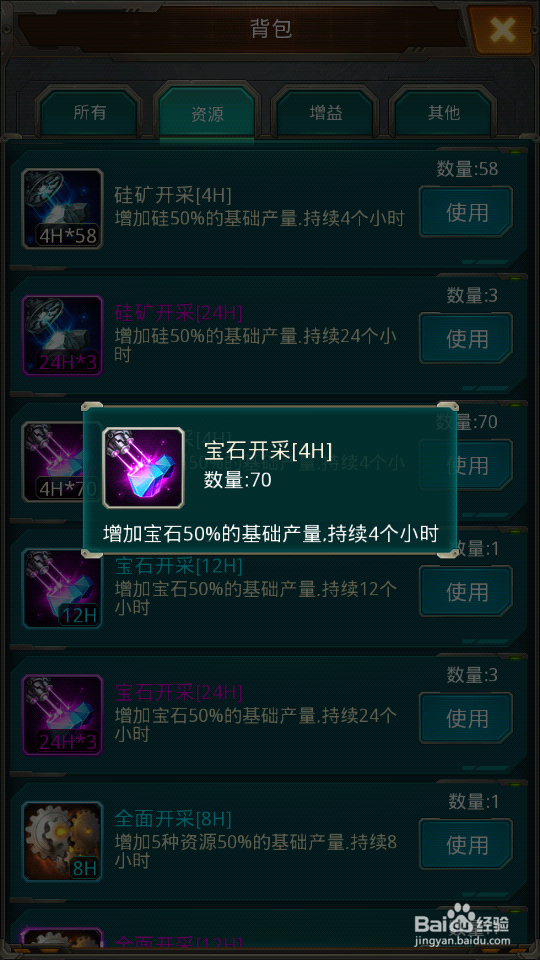Screen dimensions: 540x960
Task: Tap the 宝石开采[4H] tooltip description text
Action: point(271,534)
